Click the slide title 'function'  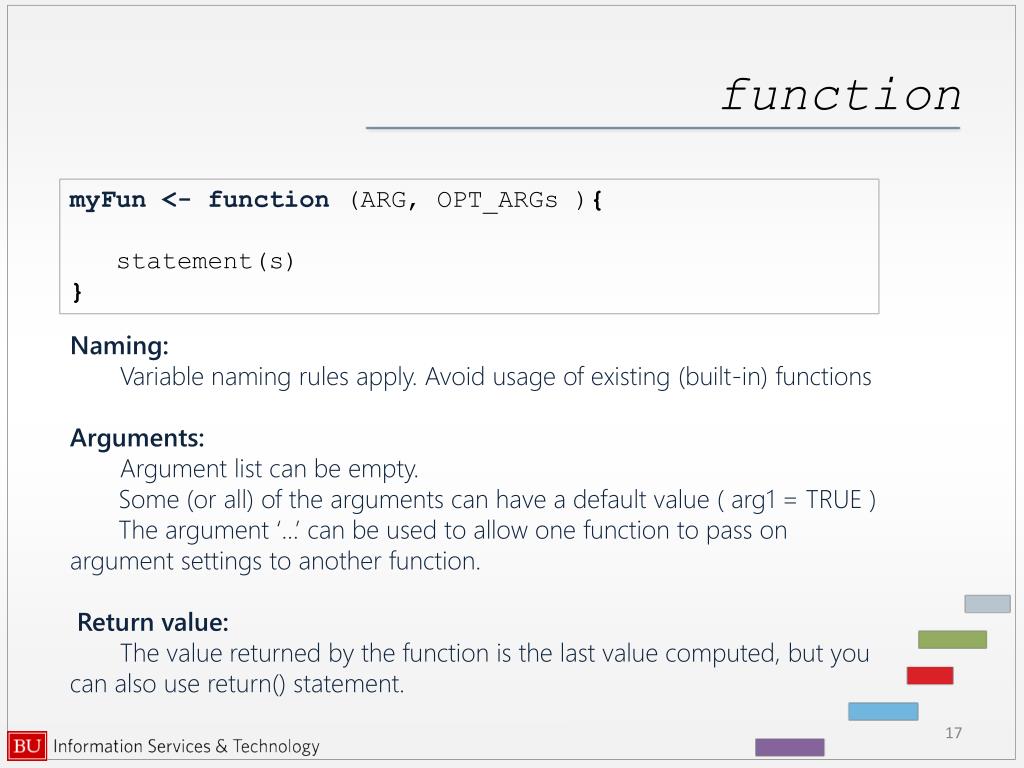pos(841,95)
